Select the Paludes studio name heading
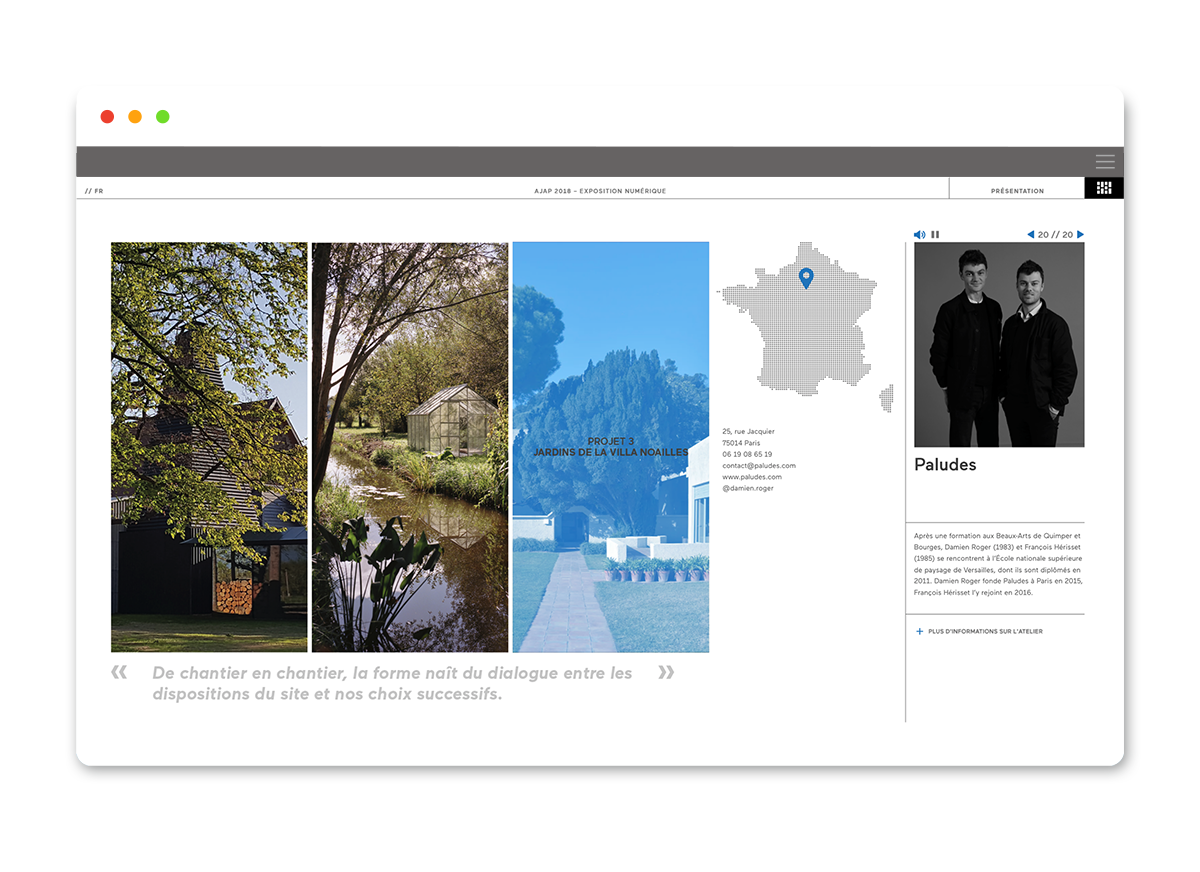The image size is (1200, 872). click(x=945, y=465)
